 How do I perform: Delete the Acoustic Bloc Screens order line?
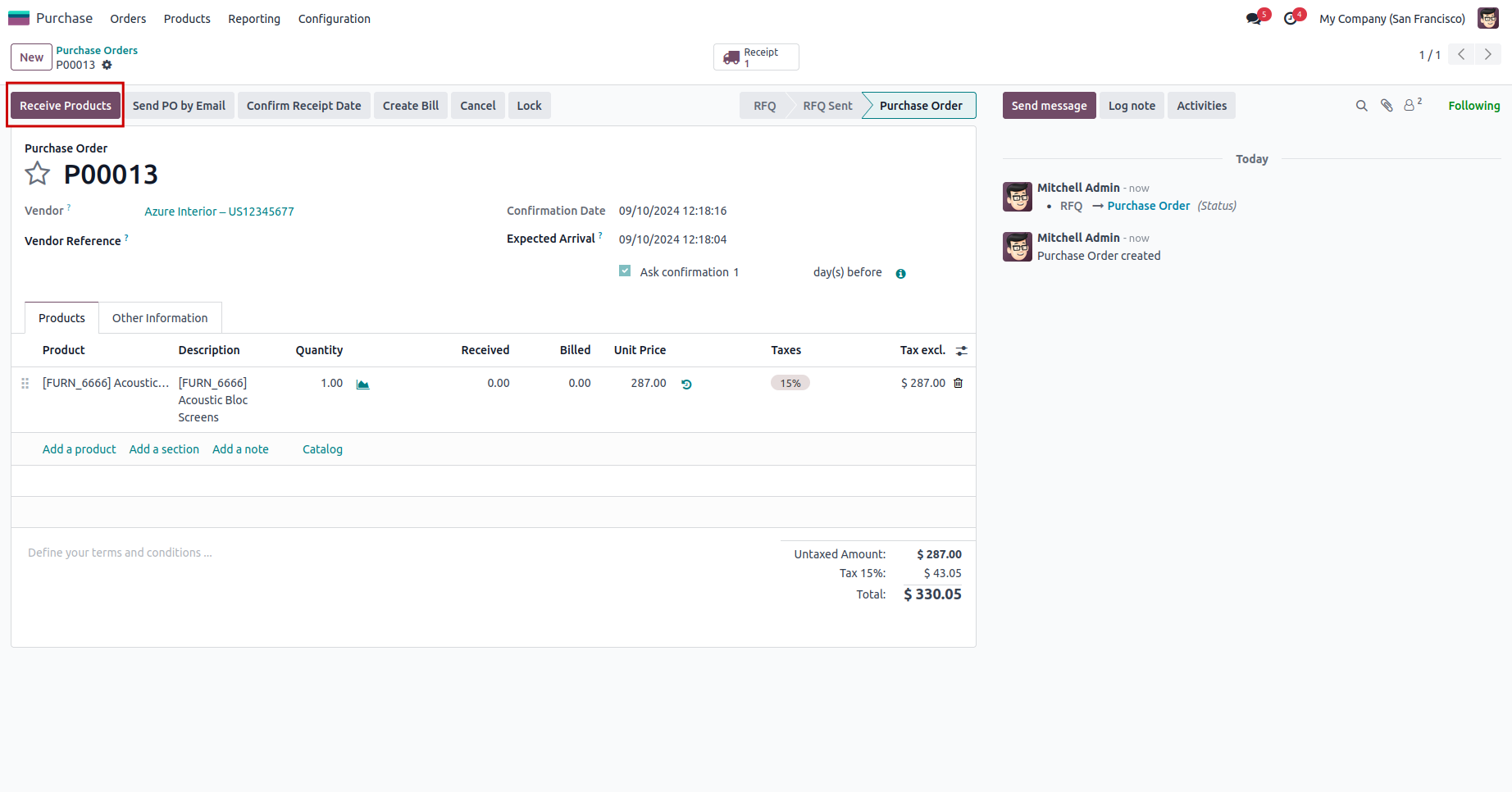[x=958, y=383]
